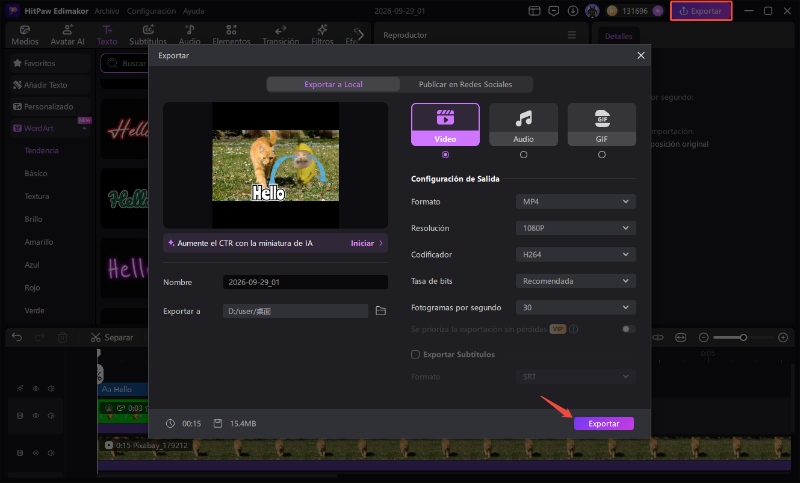Open the Tasa de bits dropdown

point(576,281)
